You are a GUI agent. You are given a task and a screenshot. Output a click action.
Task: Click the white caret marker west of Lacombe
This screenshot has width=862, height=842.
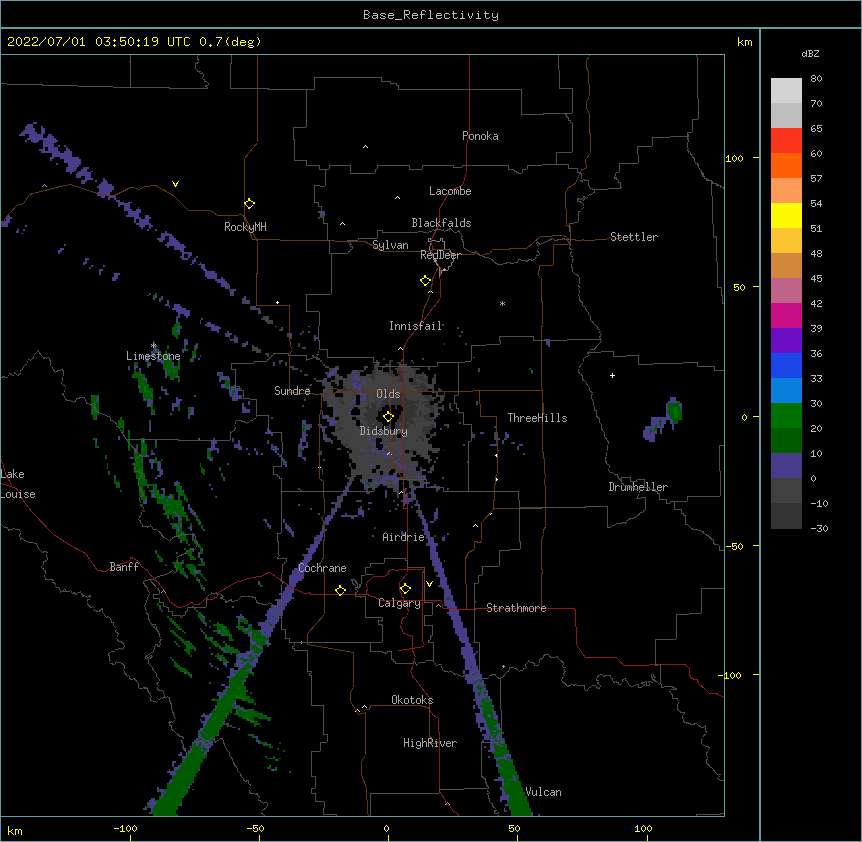click(397, 197)
